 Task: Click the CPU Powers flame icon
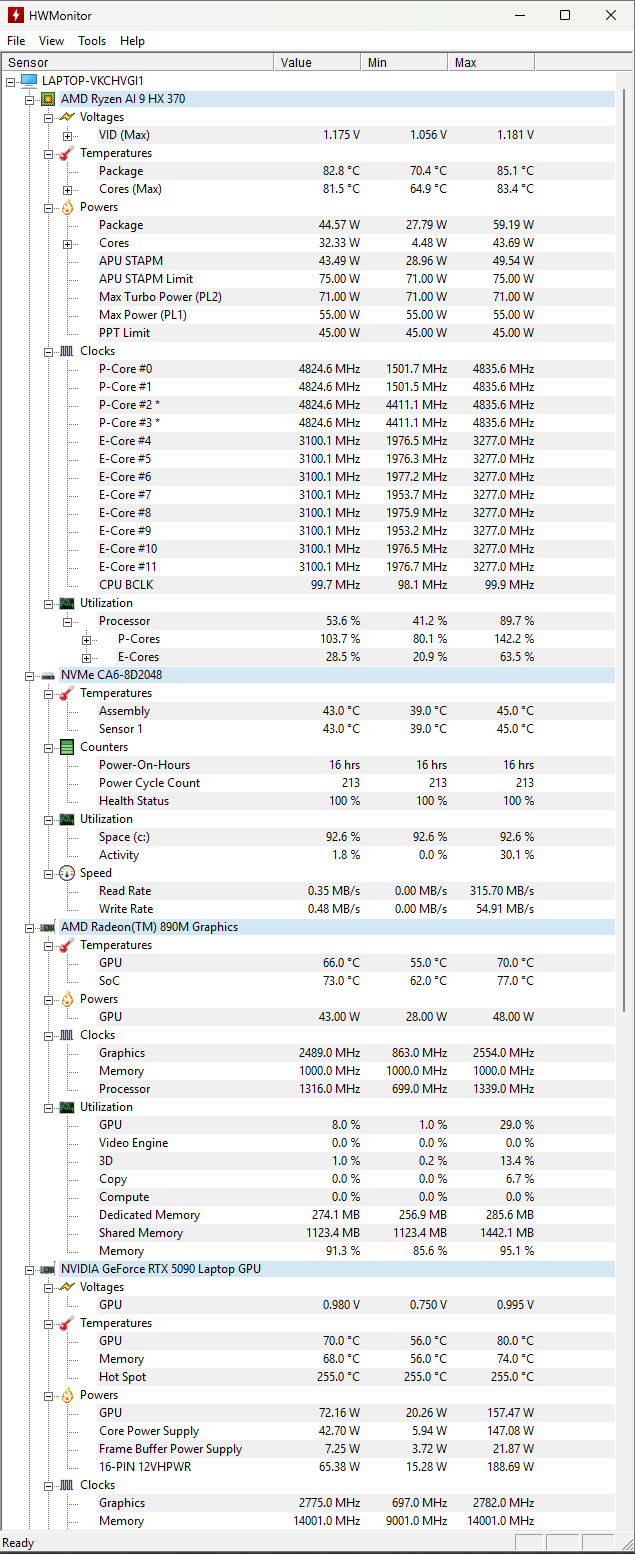(x=67, y=207)
